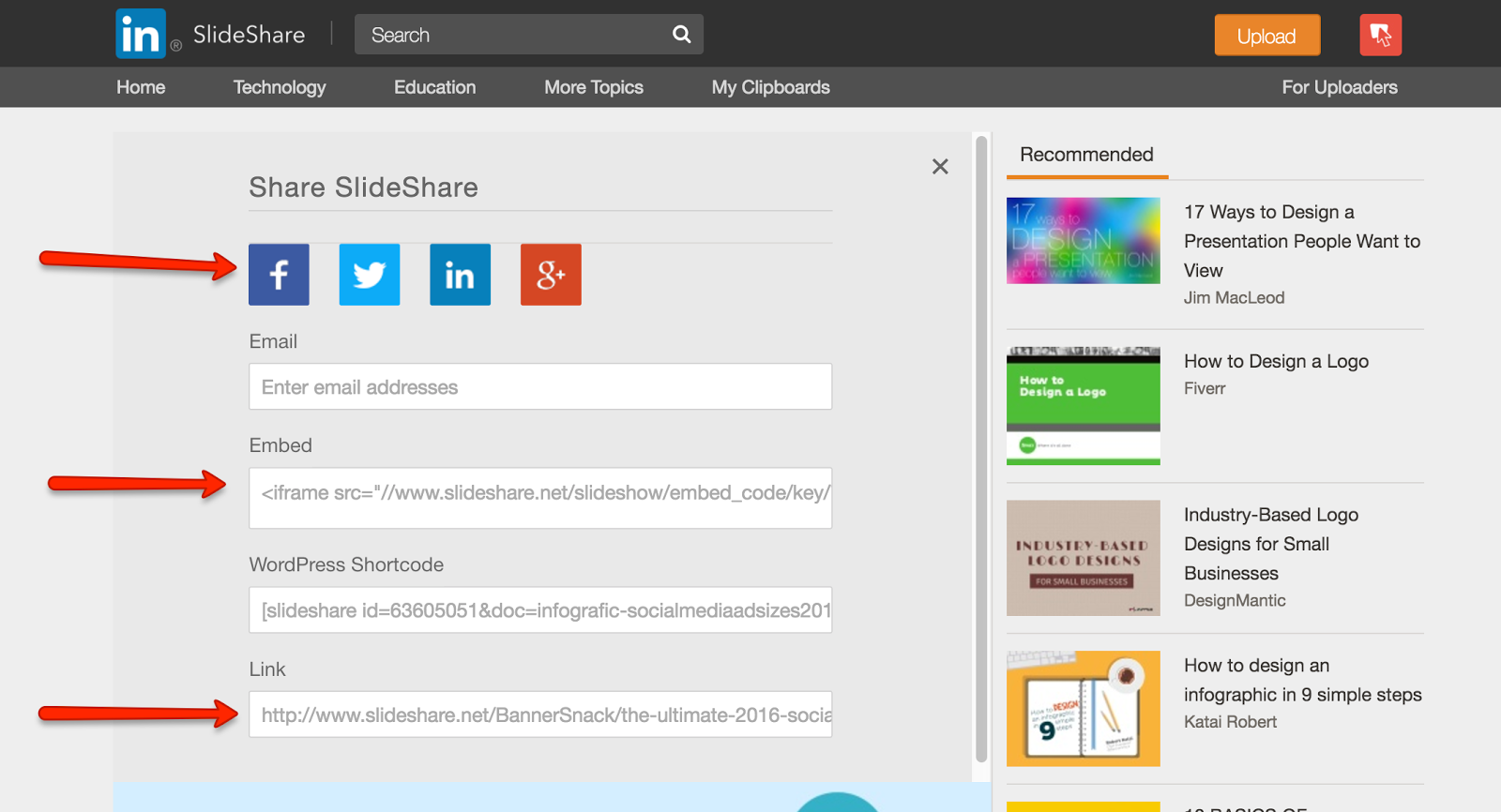Click the share dialog vertical scrollbar
Viewport: 1501px width, 812px height.
(981, 450)
